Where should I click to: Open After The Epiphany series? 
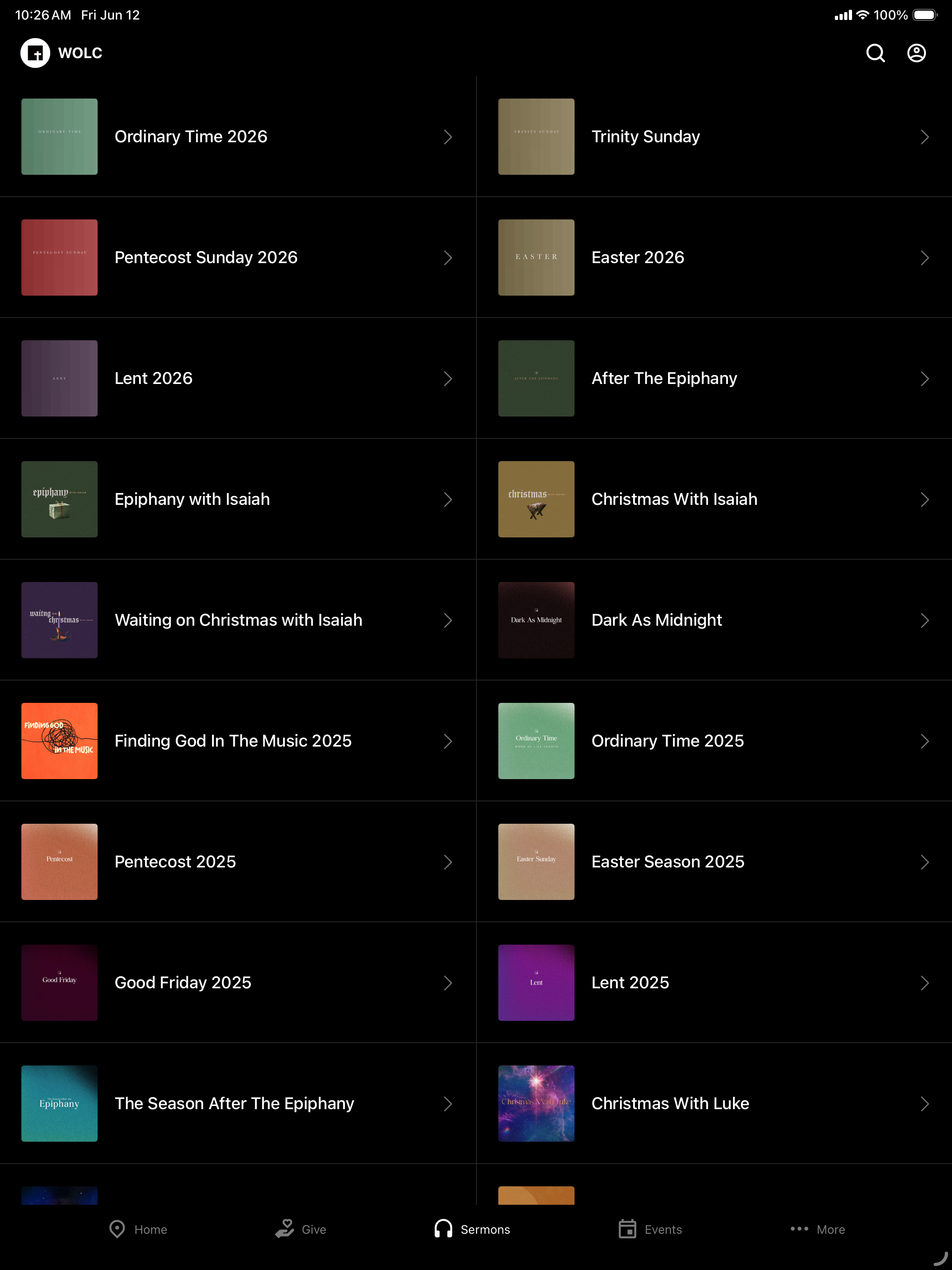click(x=714, y=378)
